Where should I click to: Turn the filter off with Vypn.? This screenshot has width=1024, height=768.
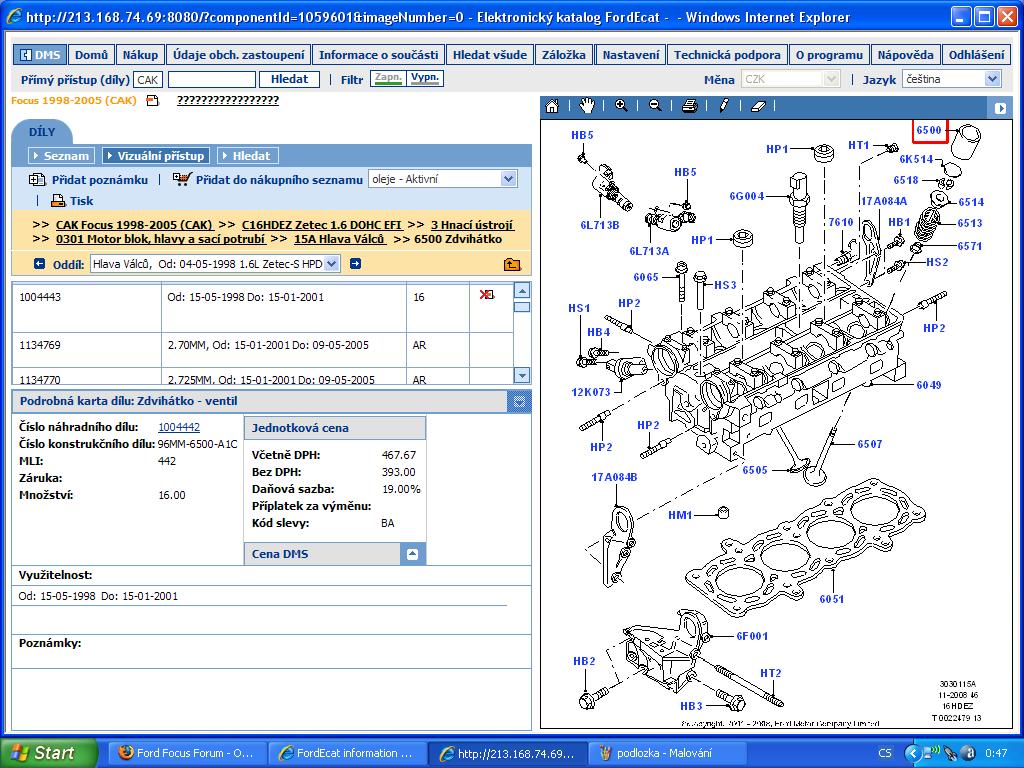426,79
